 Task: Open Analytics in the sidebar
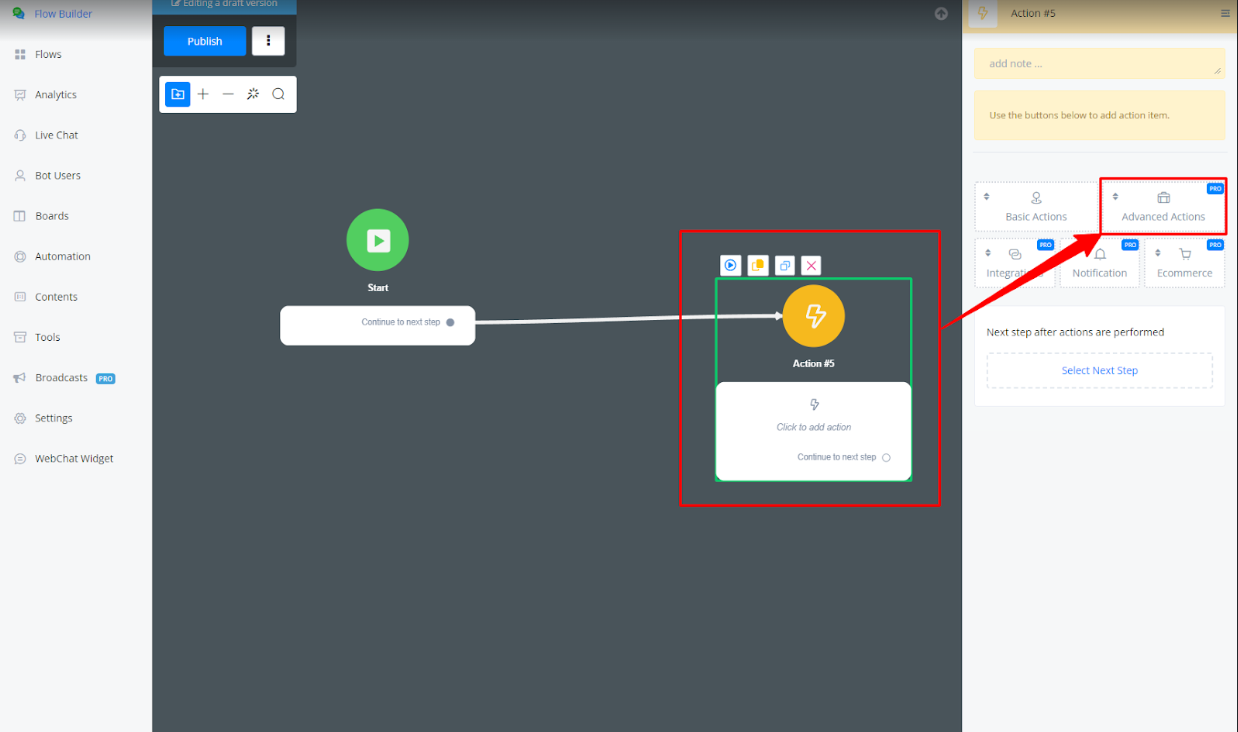pyautogui.click(x=56, y=95)
